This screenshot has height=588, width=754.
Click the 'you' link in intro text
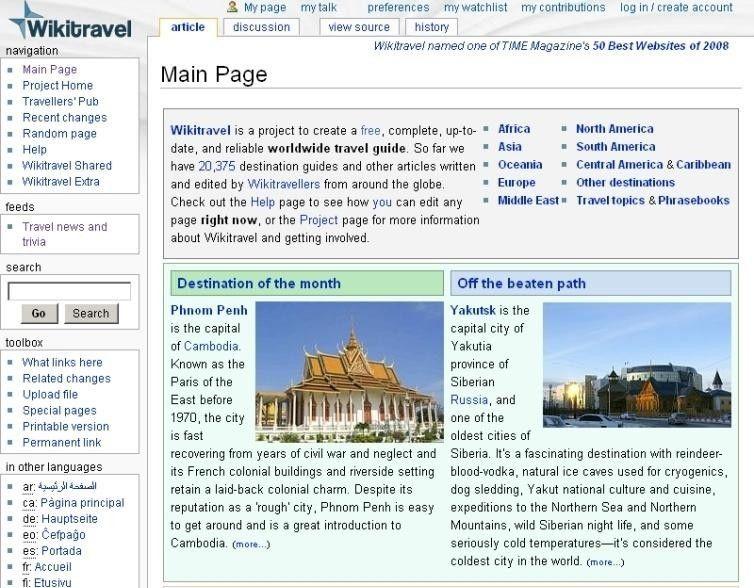(x=382, y=202)
